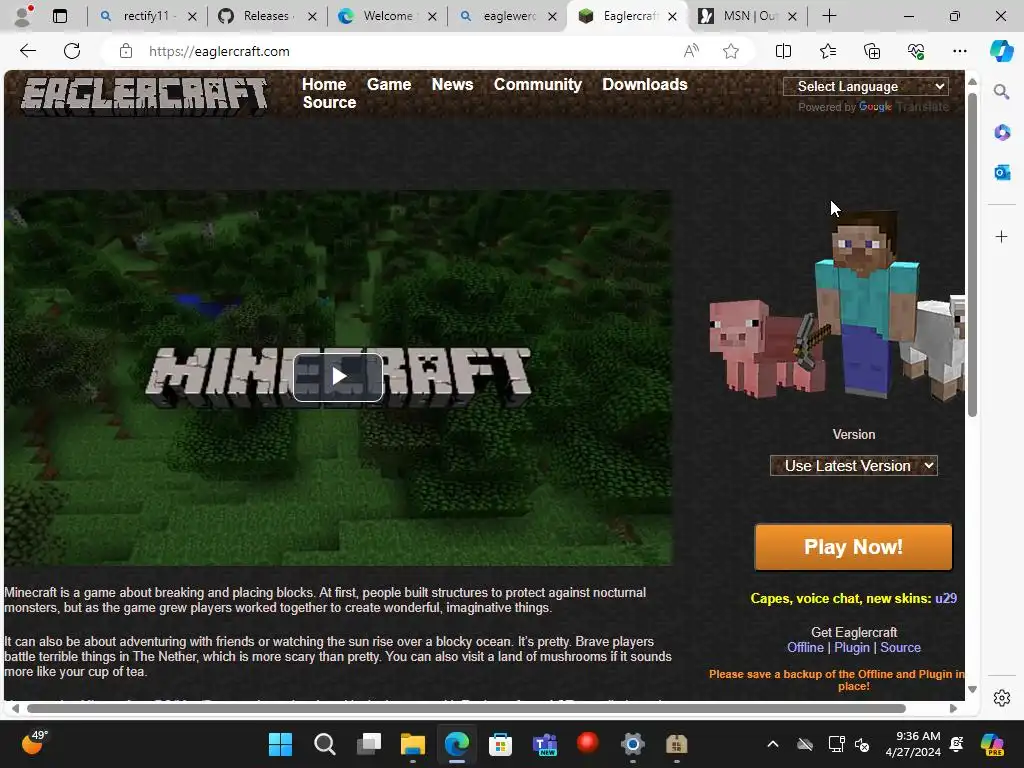Show hidden tray icons chevron
The image size is (1024, 768).
(773, 744)
